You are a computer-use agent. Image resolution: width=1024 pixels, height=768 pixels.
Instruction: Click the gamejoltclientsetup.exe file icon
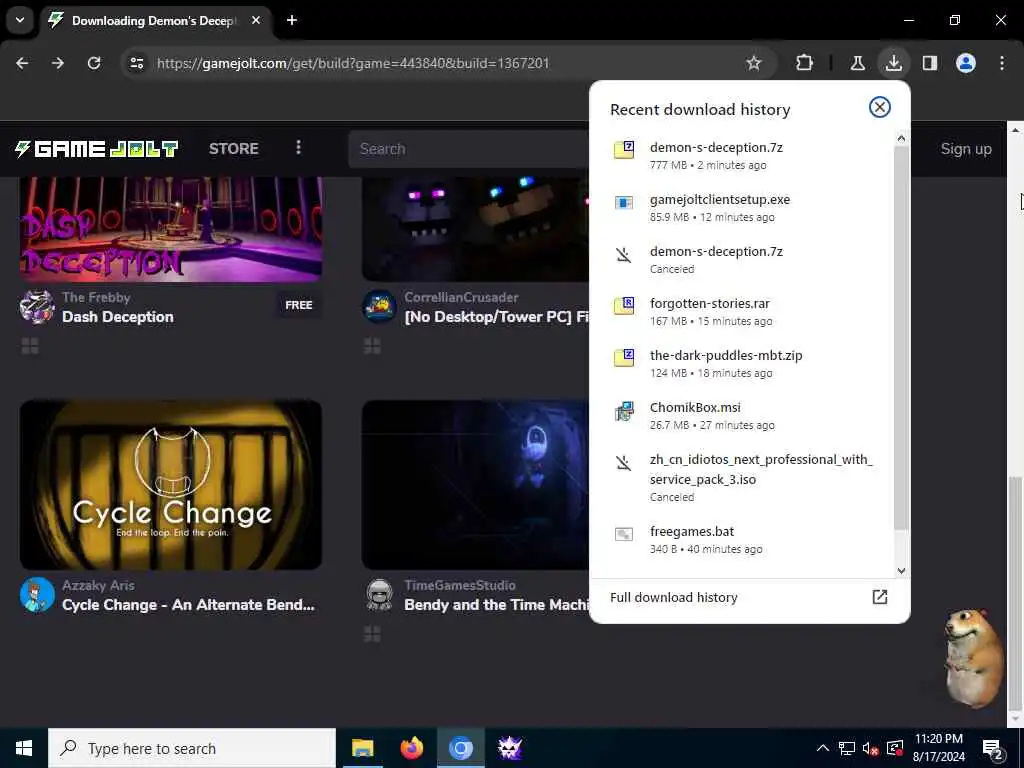[x=624, y=202]
